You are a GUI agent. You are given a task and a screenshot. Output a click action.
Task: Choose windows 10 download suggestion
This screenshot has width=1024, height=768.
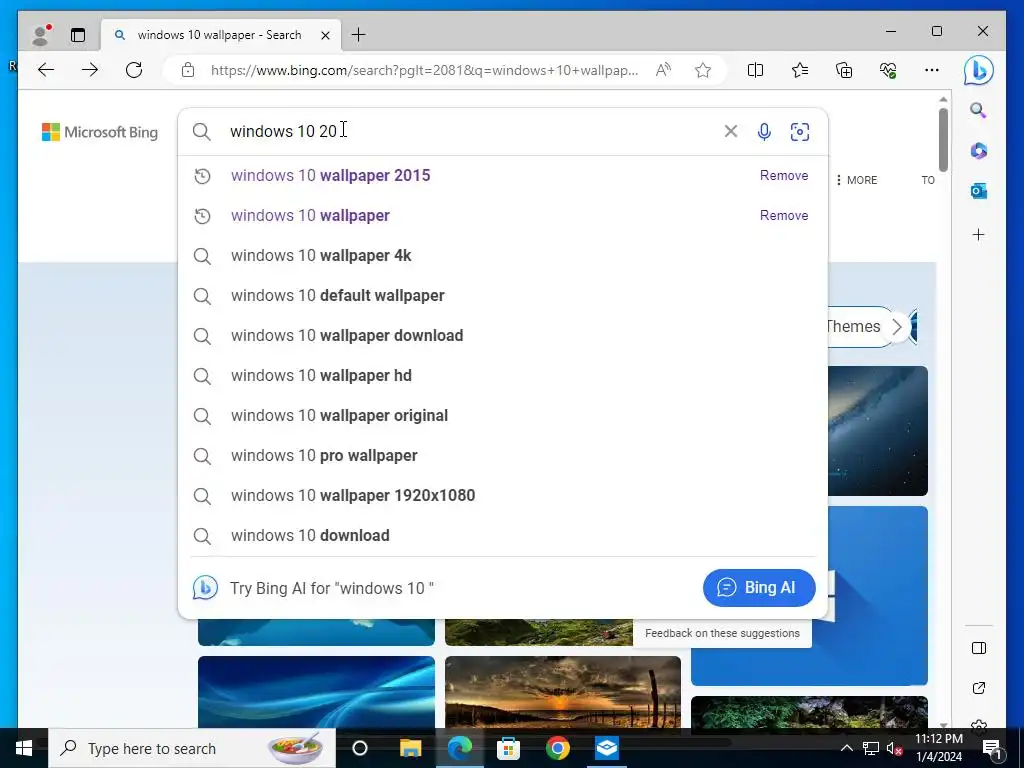pos(503,536)
